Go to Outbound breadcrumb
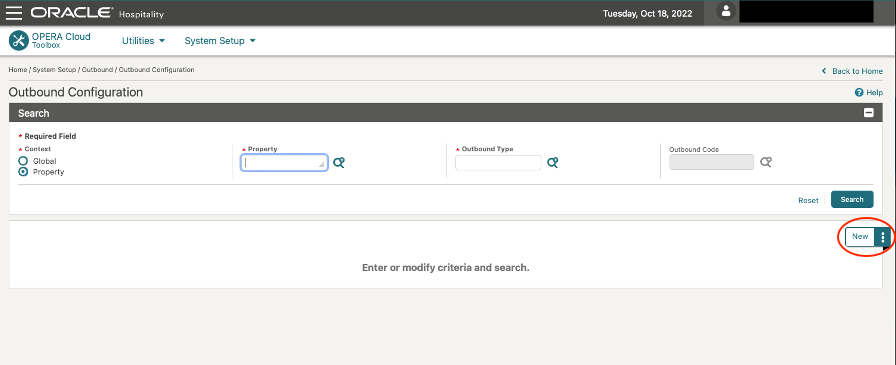896x365 pixels. click(97, 70)
